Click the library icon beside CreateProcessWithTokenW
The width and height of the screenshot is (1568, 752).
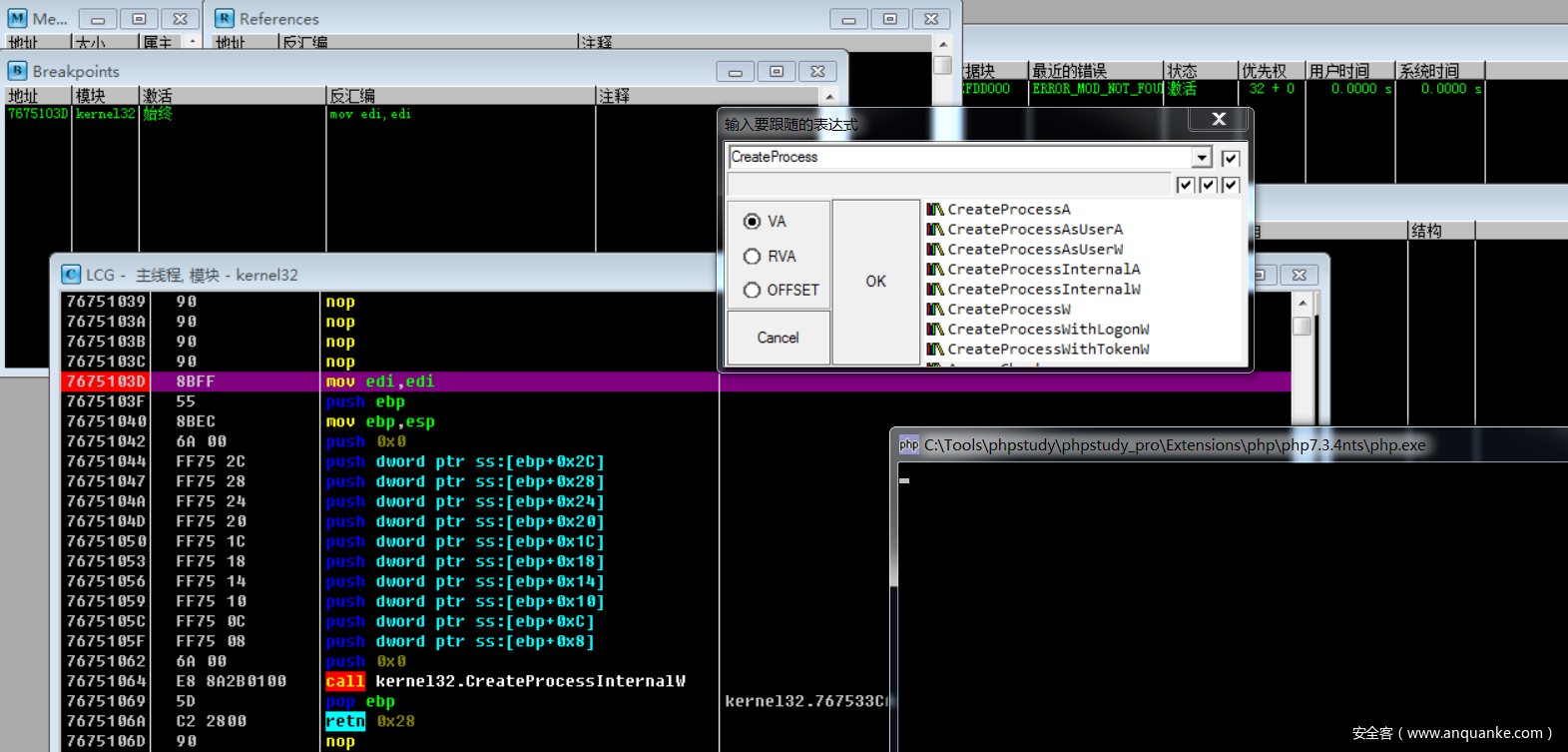tap(935, 350)
